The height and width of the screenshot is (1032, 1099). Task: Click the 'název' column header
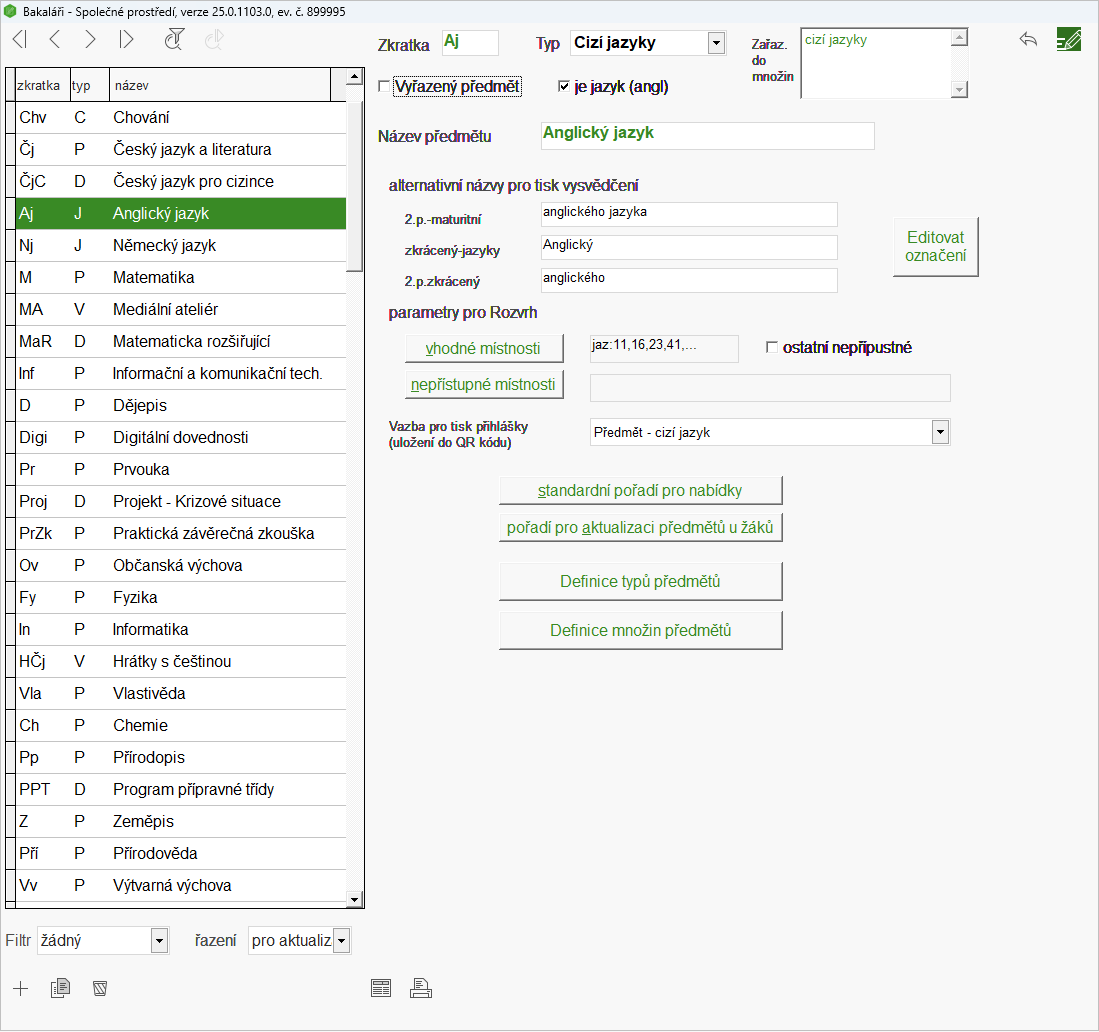point(218,86)
